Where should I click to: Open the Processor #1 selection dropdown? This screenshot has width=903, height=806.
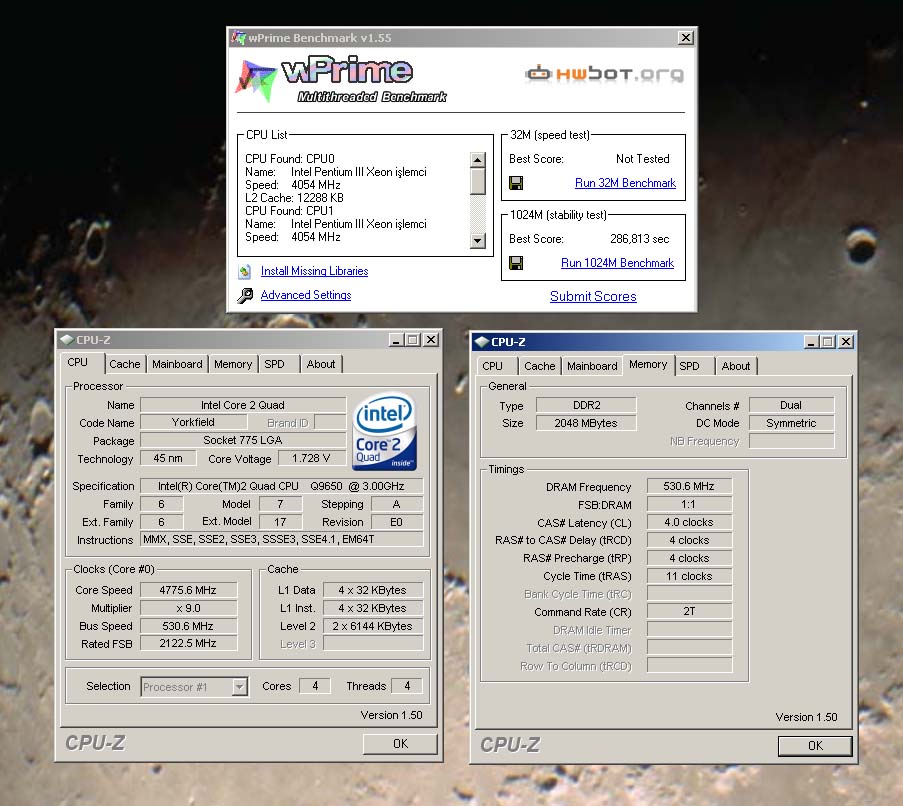click(194, 687)
